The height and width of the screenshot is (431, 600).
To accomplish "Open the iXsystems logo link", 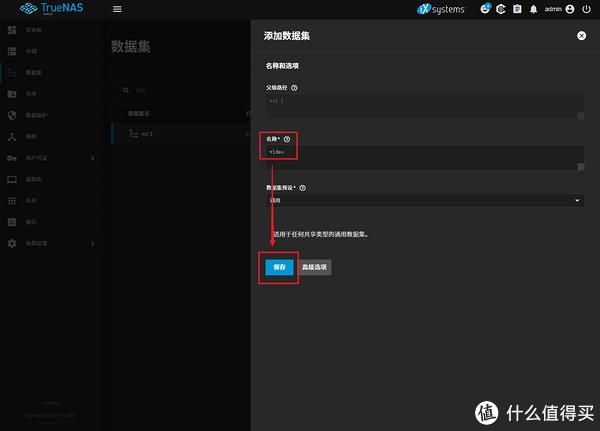I will [x=441, y=9].
